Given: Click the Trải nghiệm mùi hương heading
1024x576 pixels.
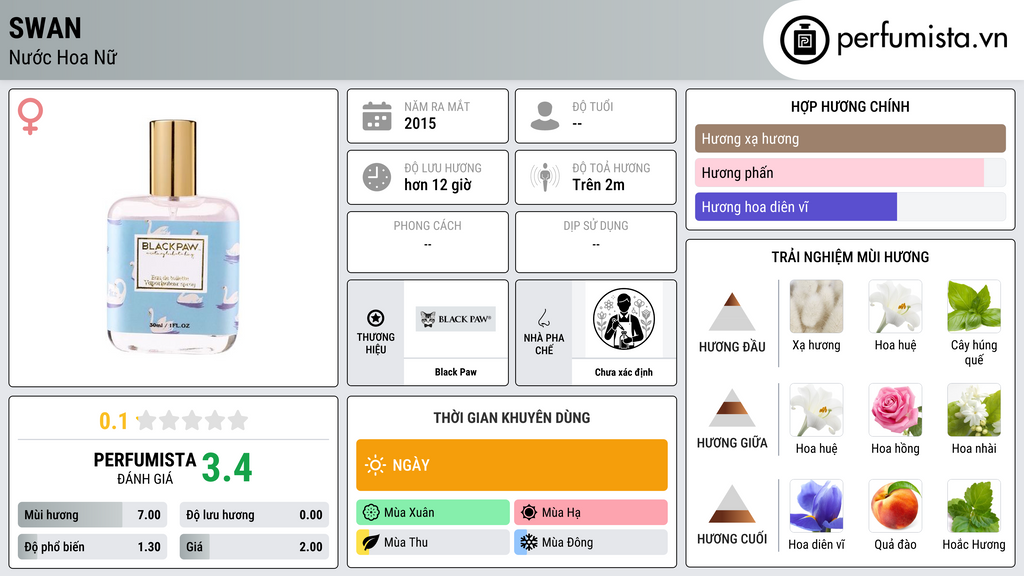Looking at the screenshot, I should coord(850,257).
